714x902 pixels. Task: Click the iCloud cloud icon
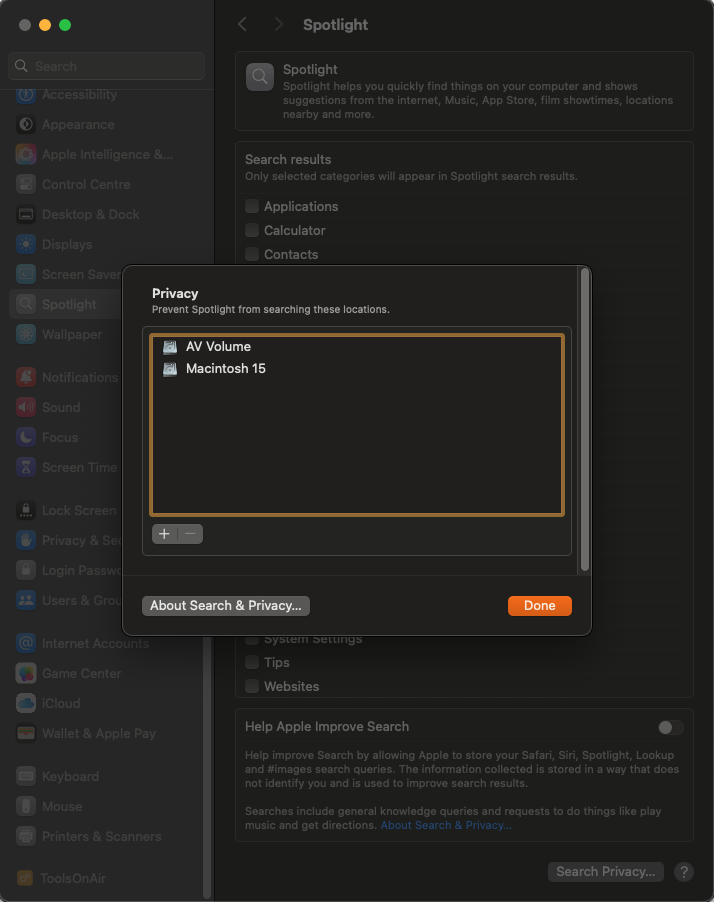point(26,702)
